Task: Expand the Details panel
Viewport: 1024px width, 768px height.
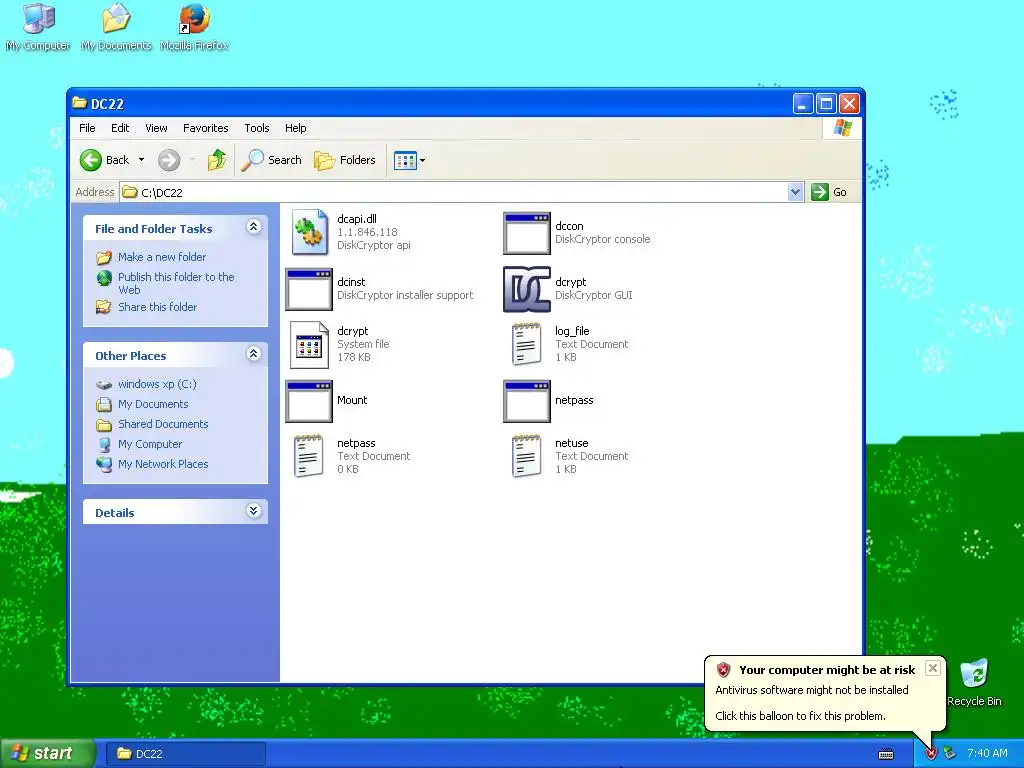Action: click(x=254, y=511)
